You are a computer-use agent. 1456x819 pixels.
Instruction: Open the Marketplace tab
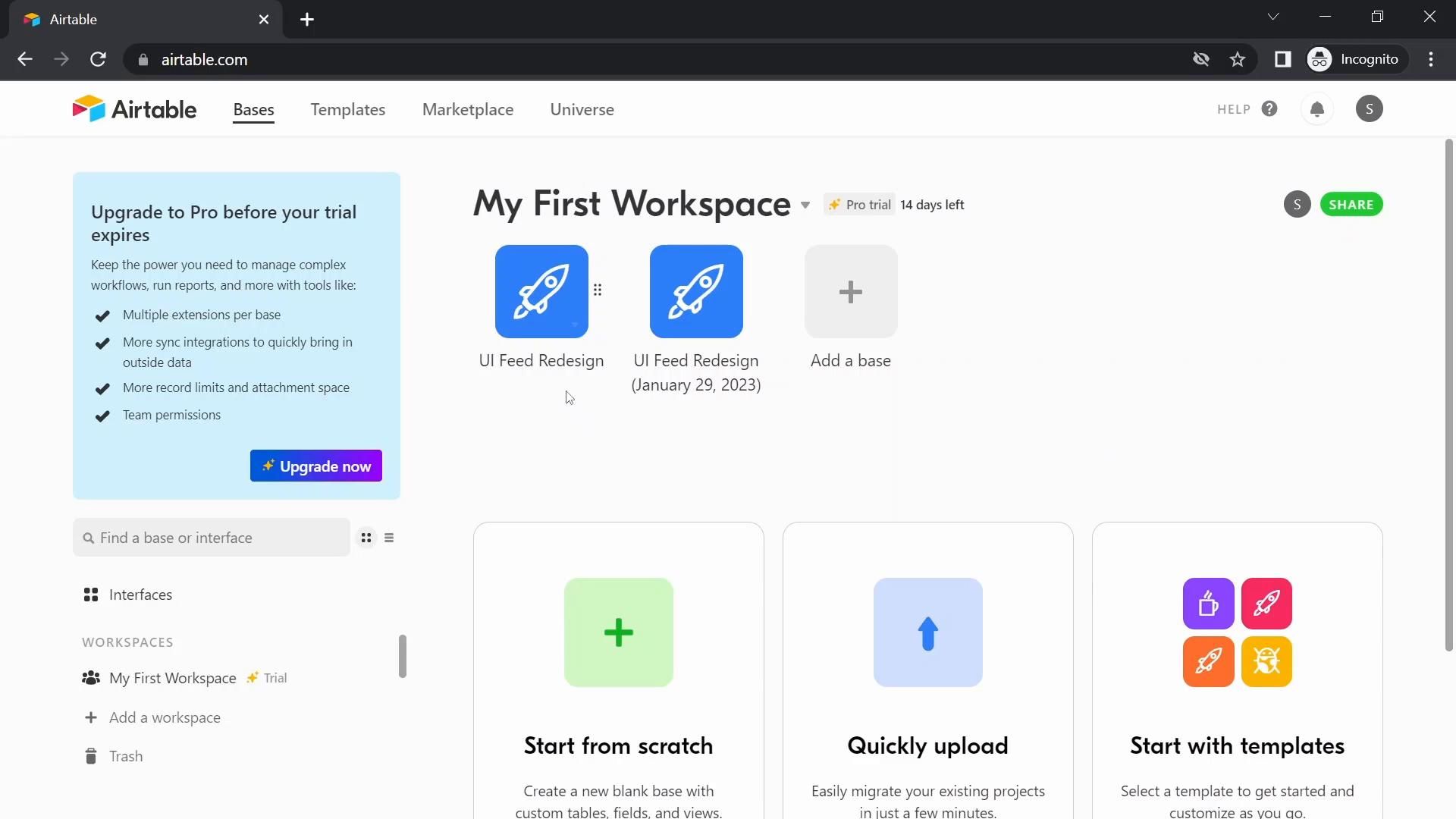[467, 109]
